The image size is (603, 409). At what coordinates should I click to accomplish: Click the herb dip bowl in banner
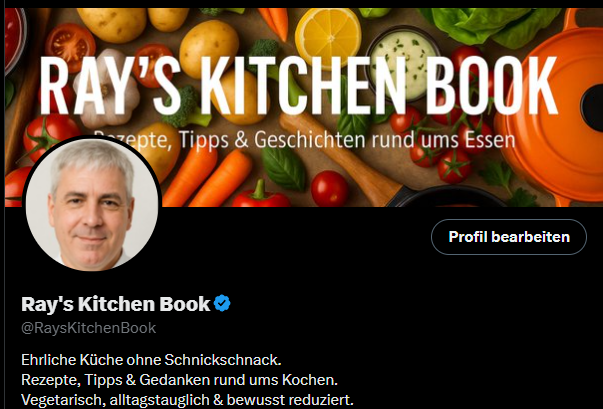pyautogui.click(x=404, y=62)
